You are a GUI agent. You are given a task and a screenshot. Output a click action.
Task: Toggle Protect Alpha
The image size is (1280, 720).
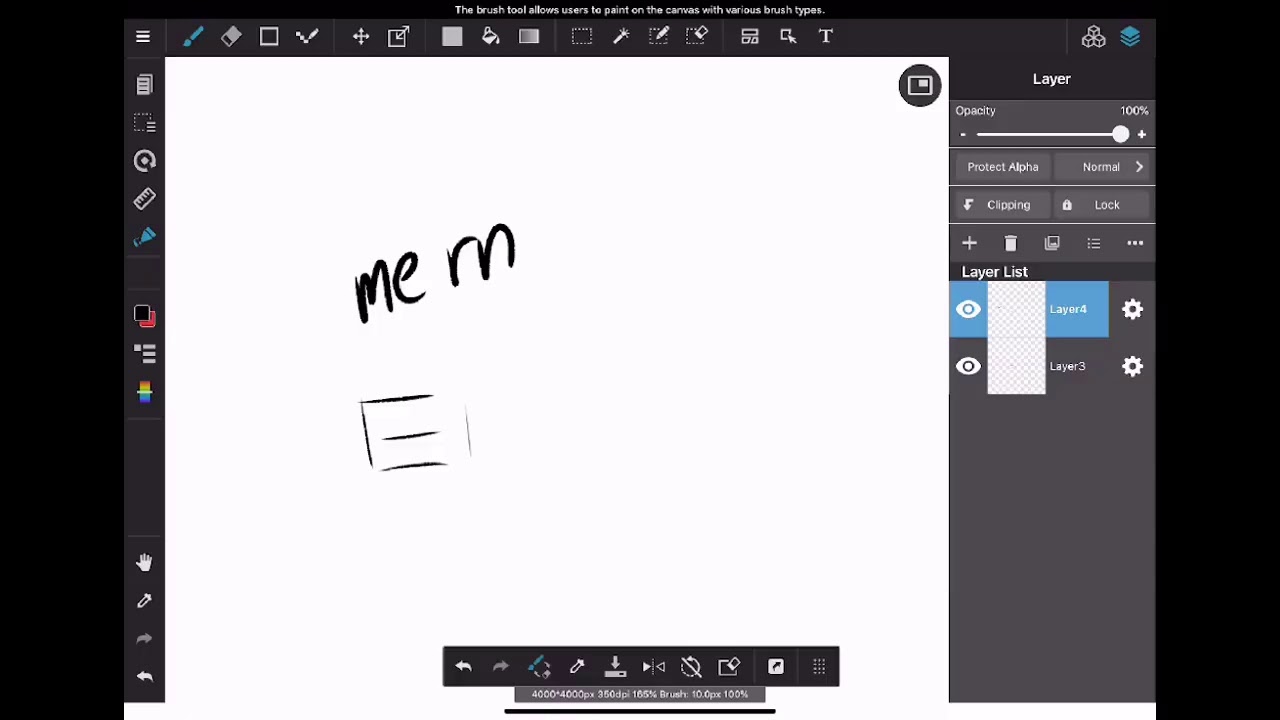tap(1003, 167)
